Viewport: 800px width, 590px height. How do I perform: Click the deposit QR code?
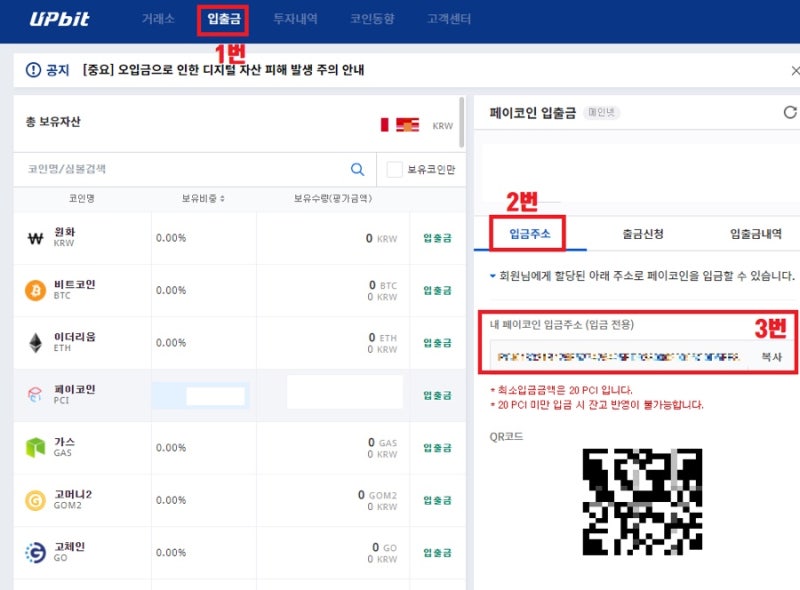tap(642, 502)
